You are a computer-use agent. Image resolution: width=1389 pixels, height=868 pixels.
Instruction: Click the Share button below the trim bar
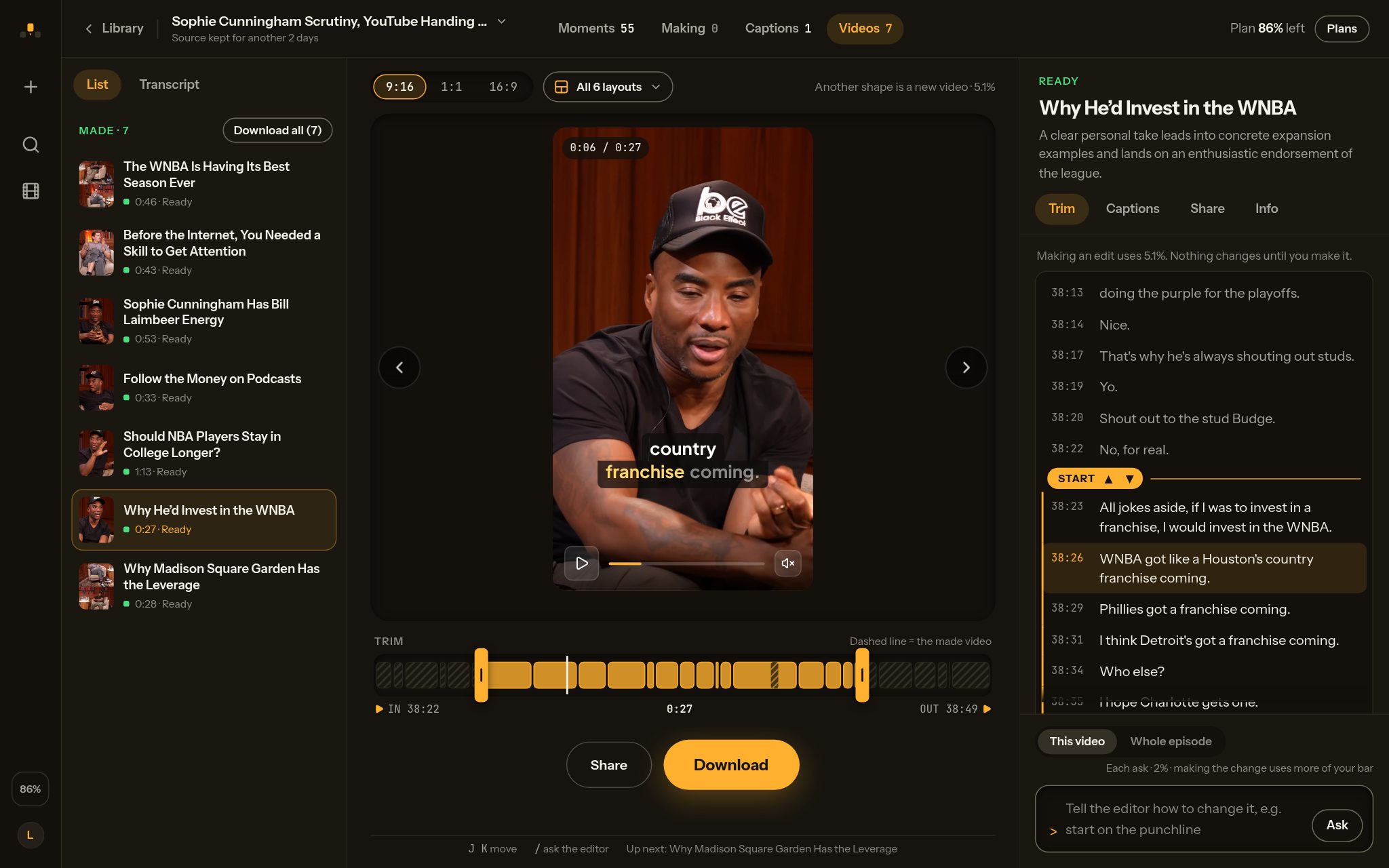pos(608,765)
